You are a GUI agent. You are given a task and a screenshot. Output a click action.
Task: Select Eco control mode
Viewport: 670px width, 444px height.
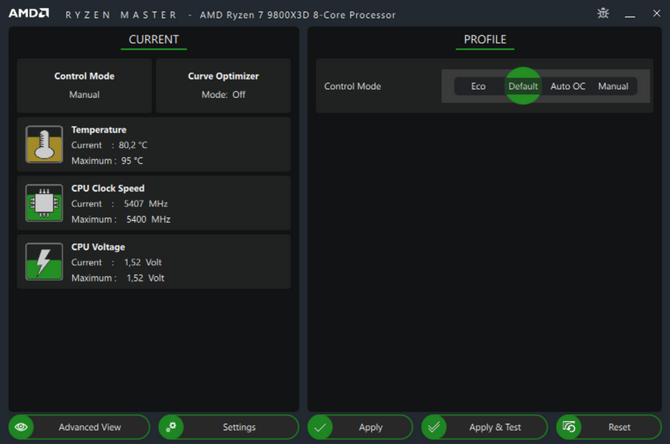click(x=478, y=86)
